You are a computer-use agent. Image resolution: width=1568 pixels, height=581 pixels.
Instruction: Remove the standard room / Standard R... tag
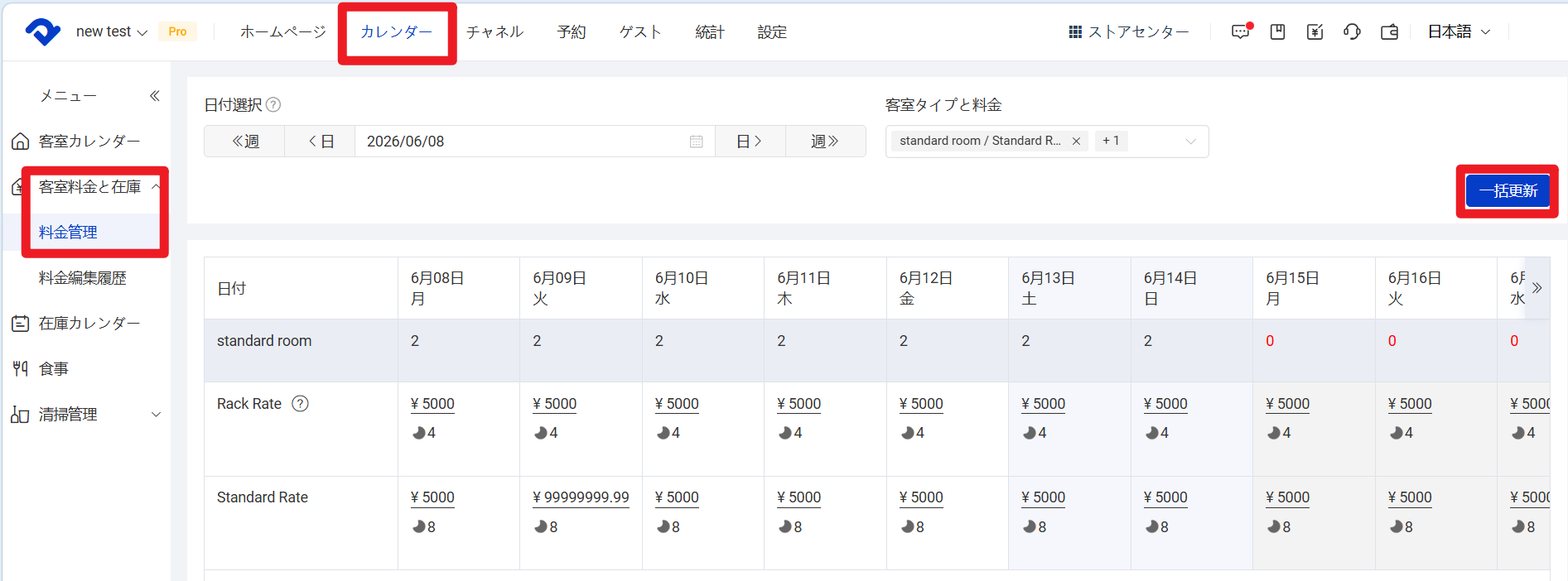1076,141
